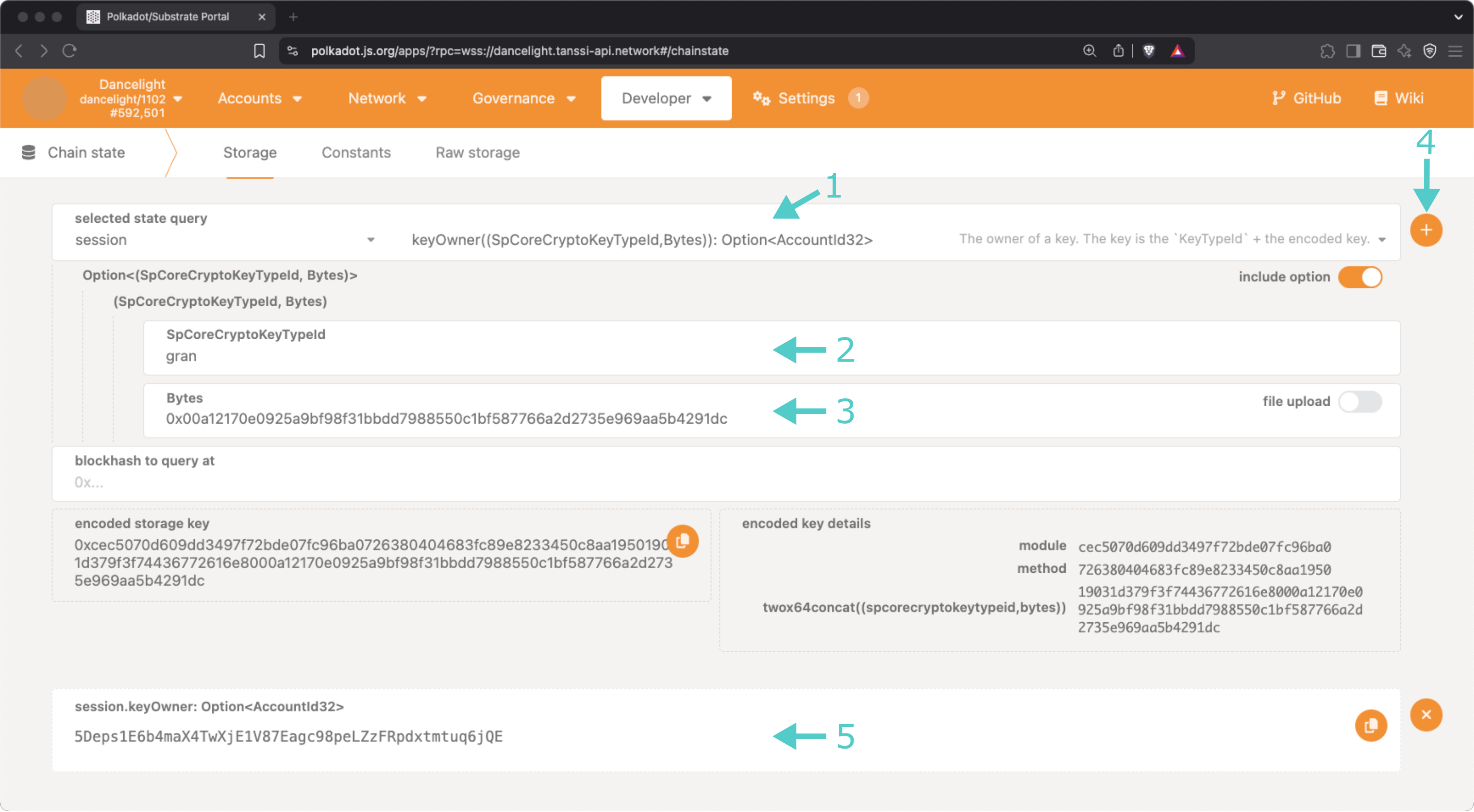Screen dimensions: 1474x812
Task: Expand the tab search chevron
Action: tap(1458, 17)
